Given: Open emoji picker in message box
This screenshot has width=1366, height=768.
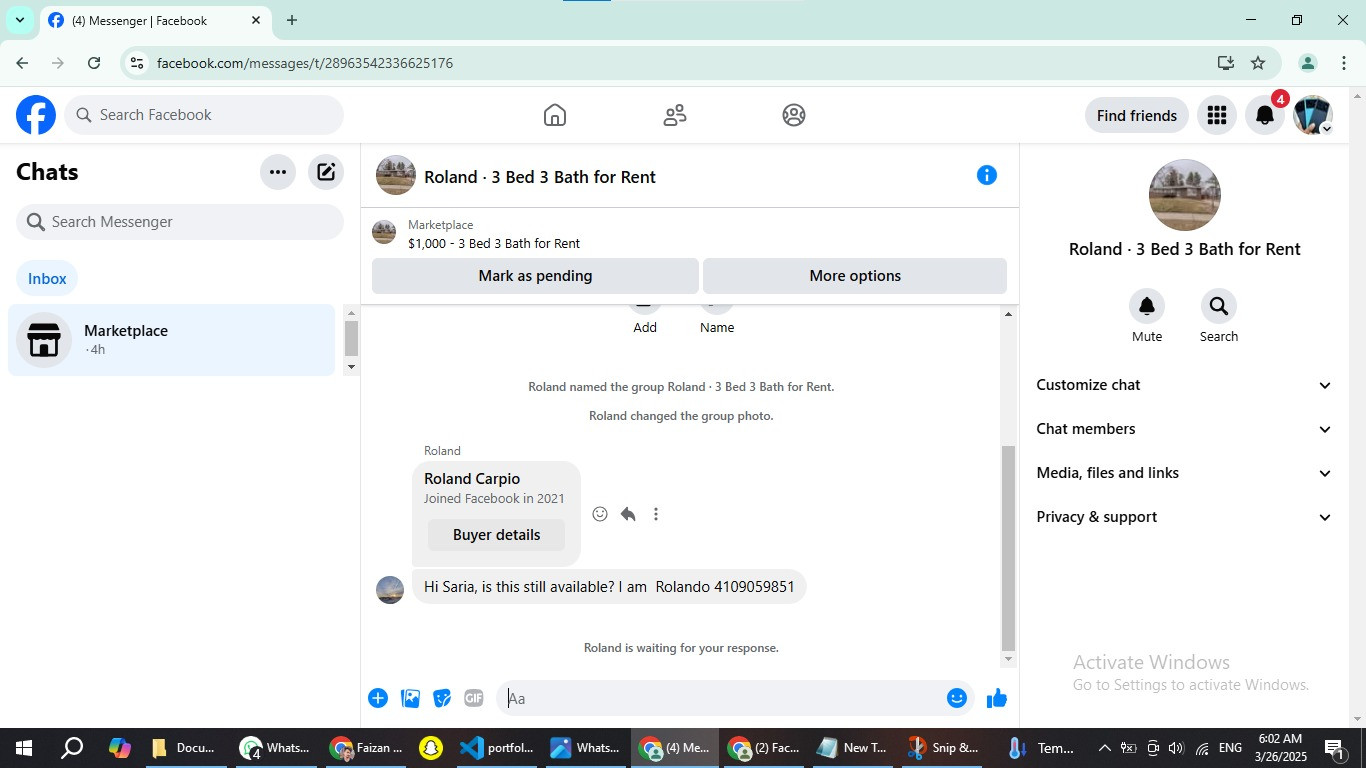Looking at the screenshot, I should tap(957, 698).
